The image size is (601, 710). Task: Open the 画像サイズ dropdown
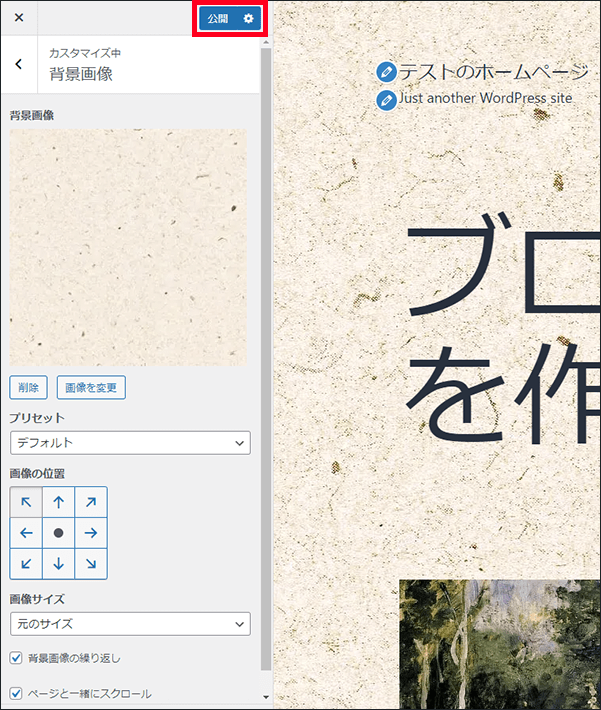point(130,624)
